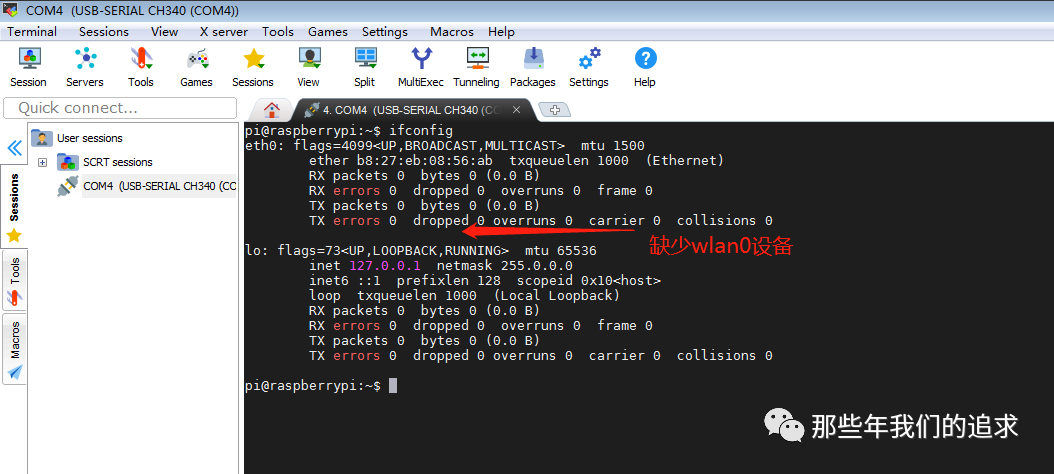The height and width of the screenshot is (474, 1054).
Task: Click the eth0 flags line in terminal
Action: pos(445,146)
